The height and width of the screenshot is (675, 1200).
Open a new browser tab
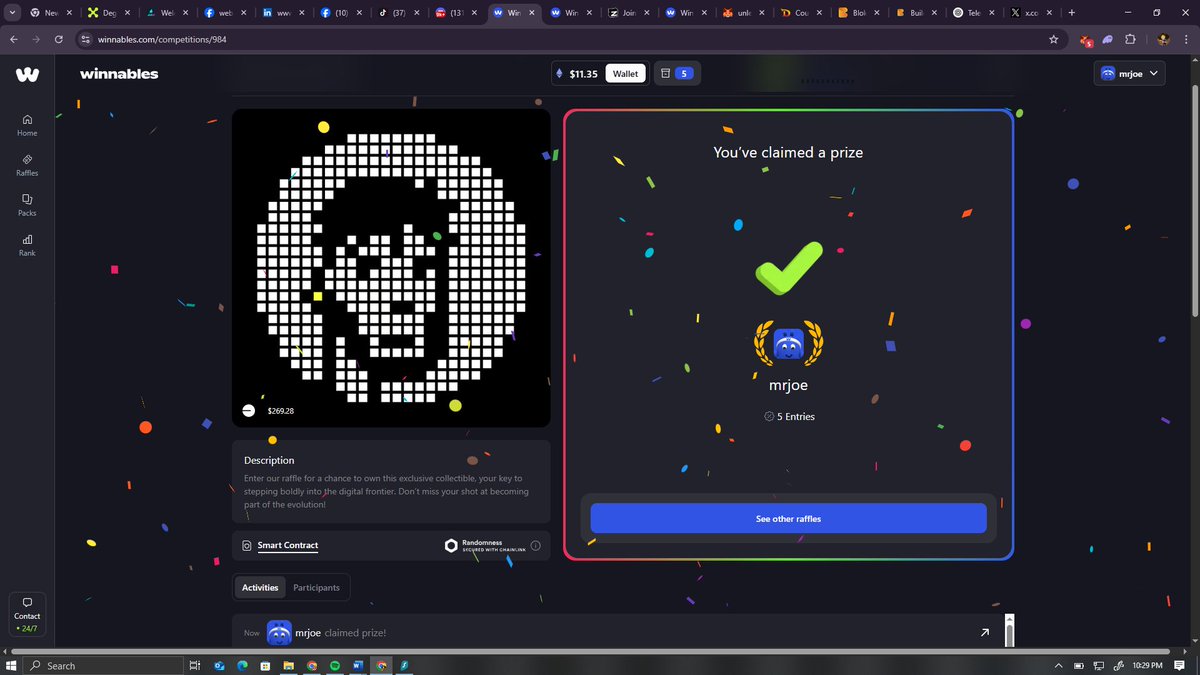tap(1072, 12)
